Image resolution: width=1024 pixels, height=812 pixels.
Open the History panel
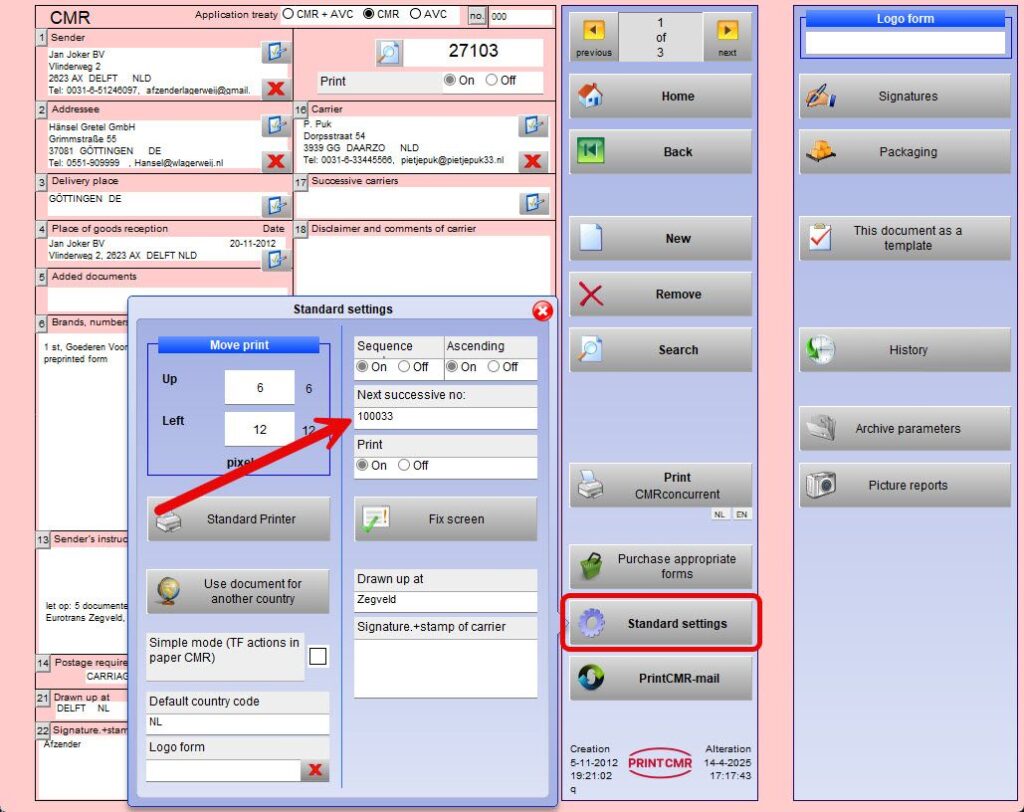coord(905,350)
